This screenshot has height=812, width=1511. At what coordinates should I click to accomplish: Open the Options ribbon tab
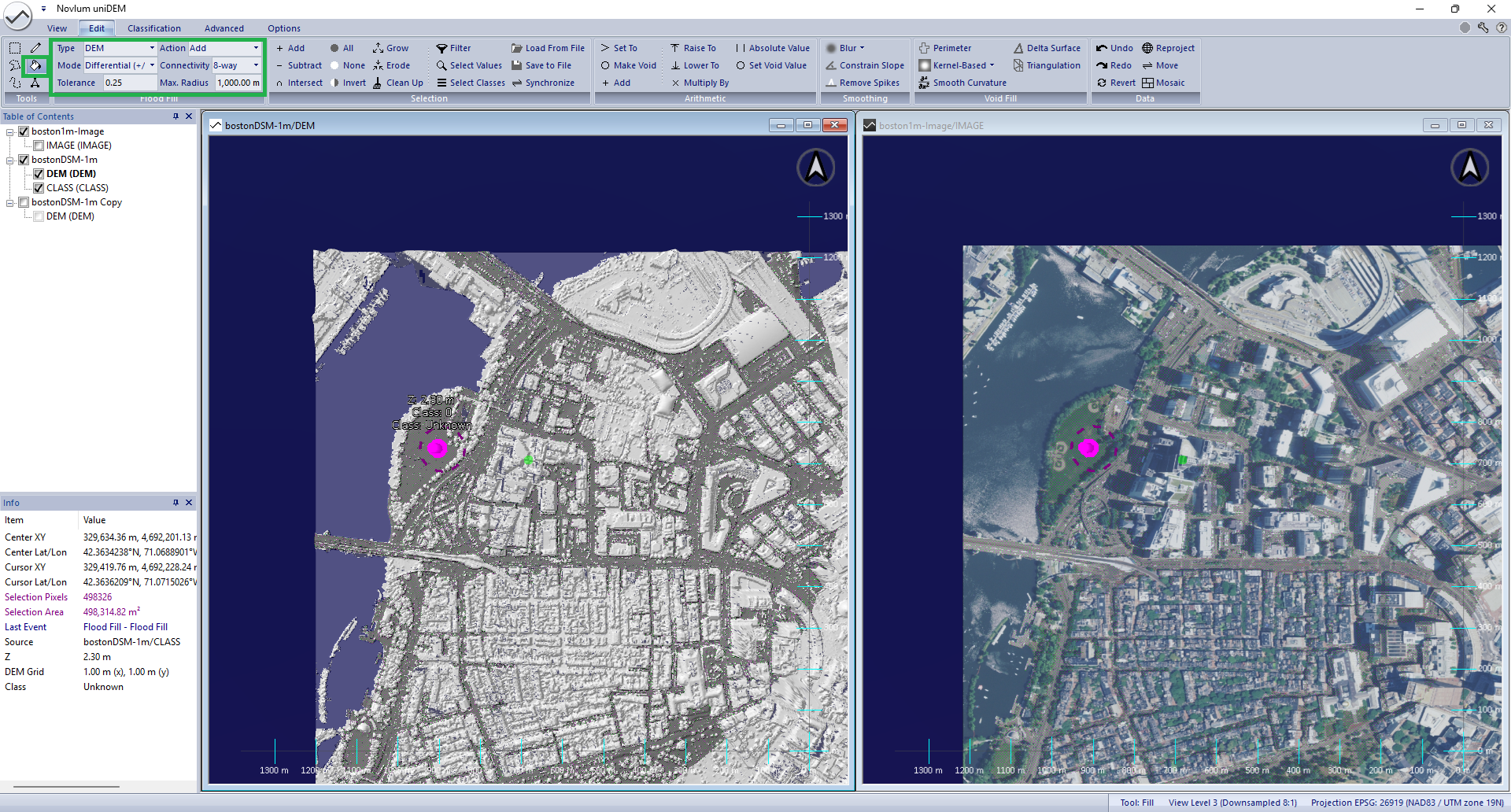(284, 28)
